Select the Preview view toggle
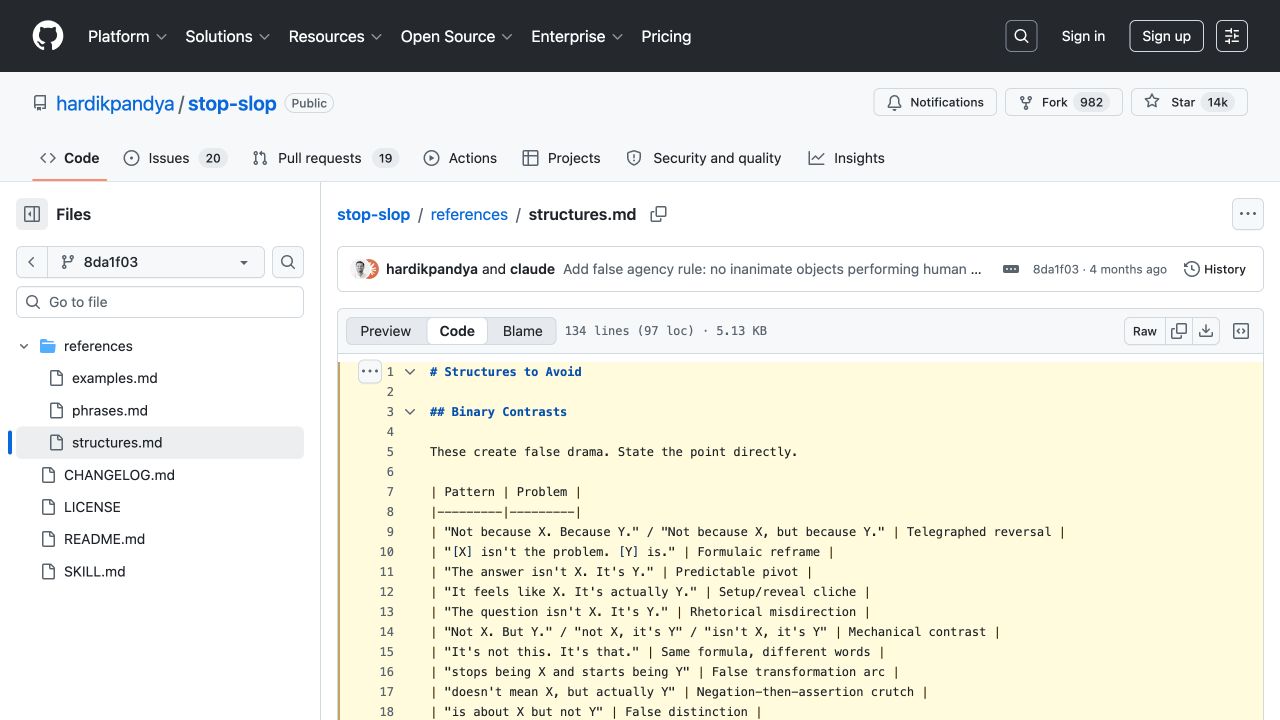The height and width of the screenshot is (720, 1280). coord(386,331)
